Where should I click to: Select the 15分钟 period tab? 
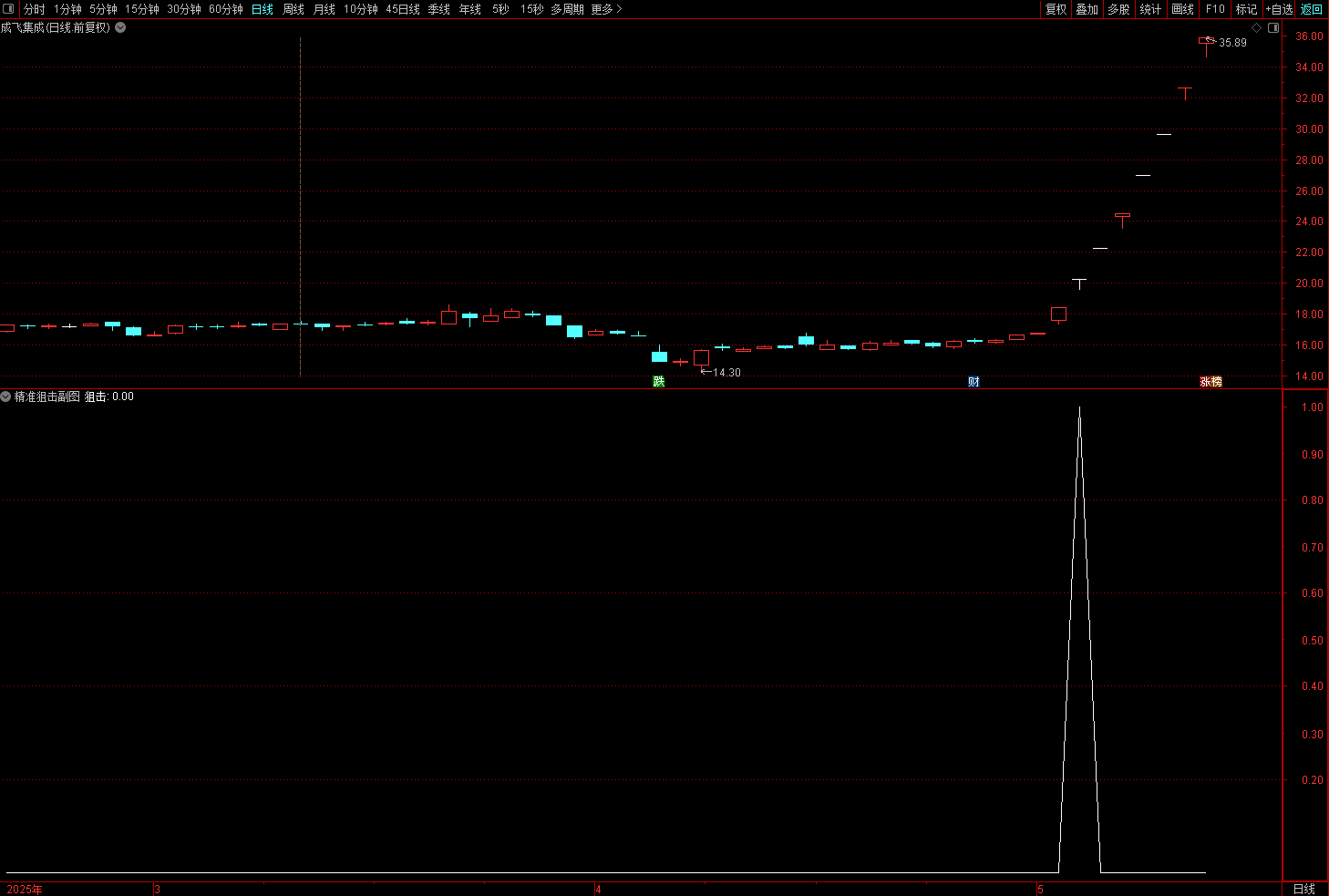click(x=142, y=9)
